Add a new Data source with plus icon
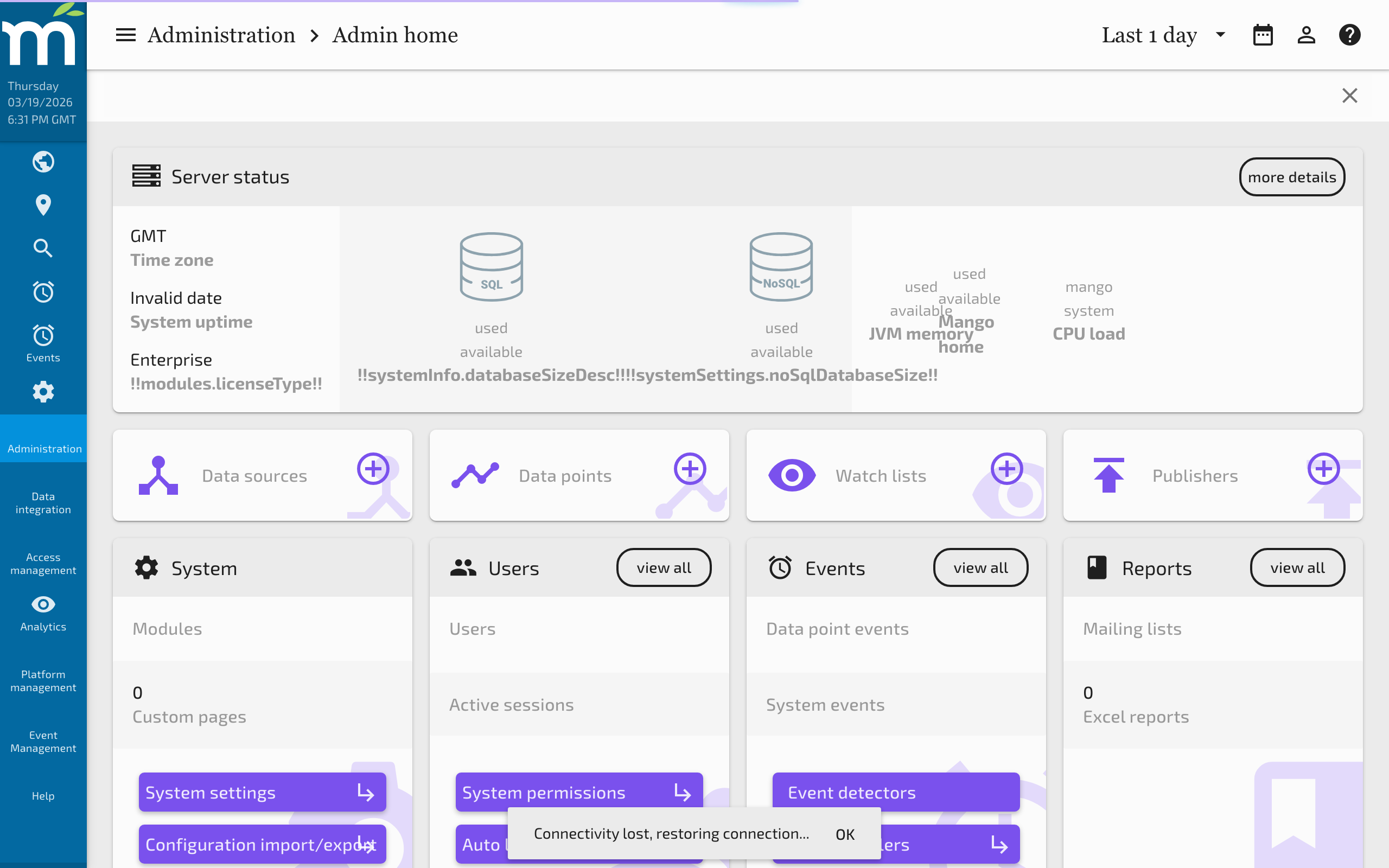The width and height of the screenshot is (1389, 868). pos(374,468)
